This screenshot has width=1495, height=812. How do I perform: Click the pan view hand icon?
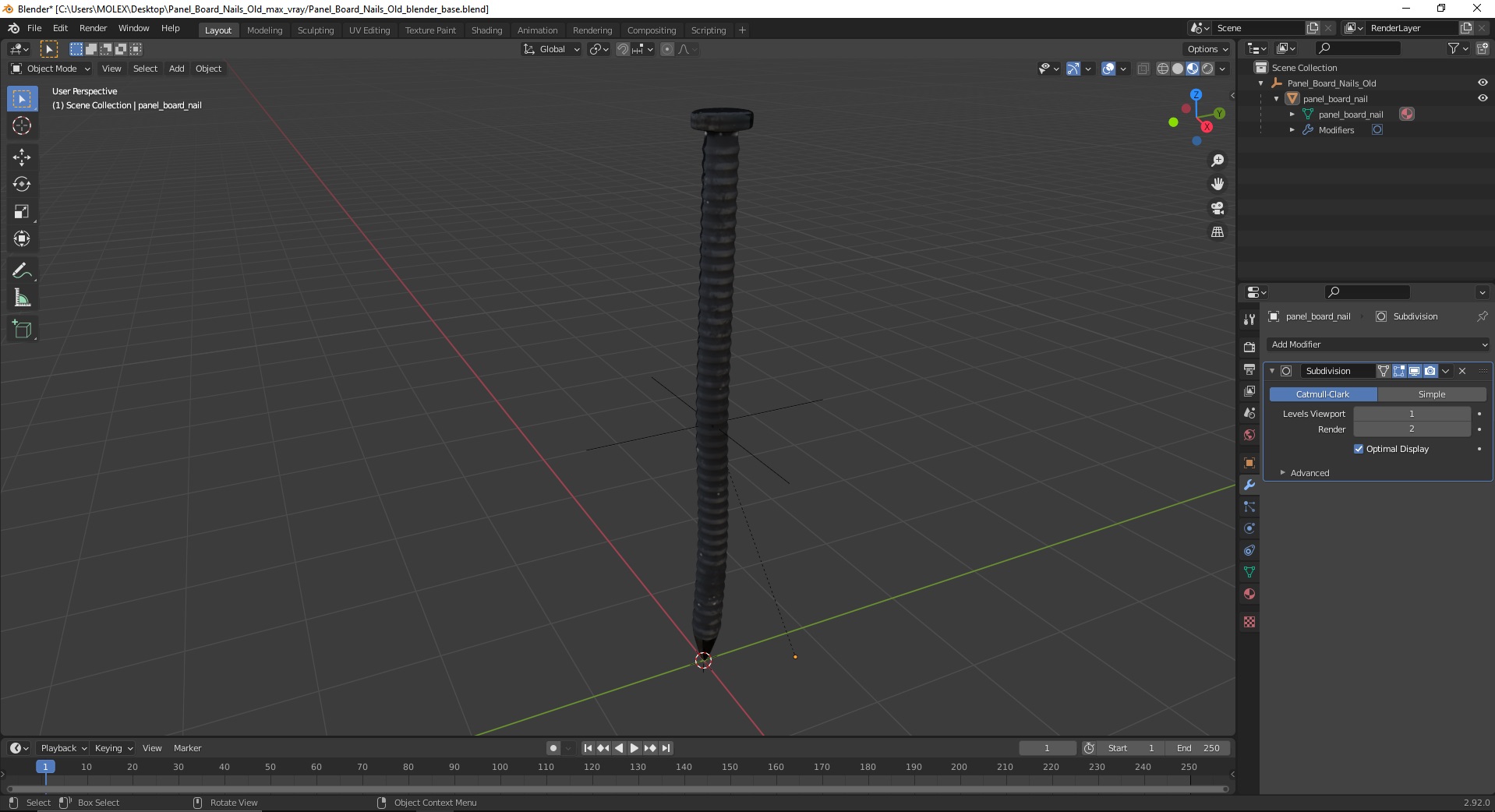(x=1218, y=185)
